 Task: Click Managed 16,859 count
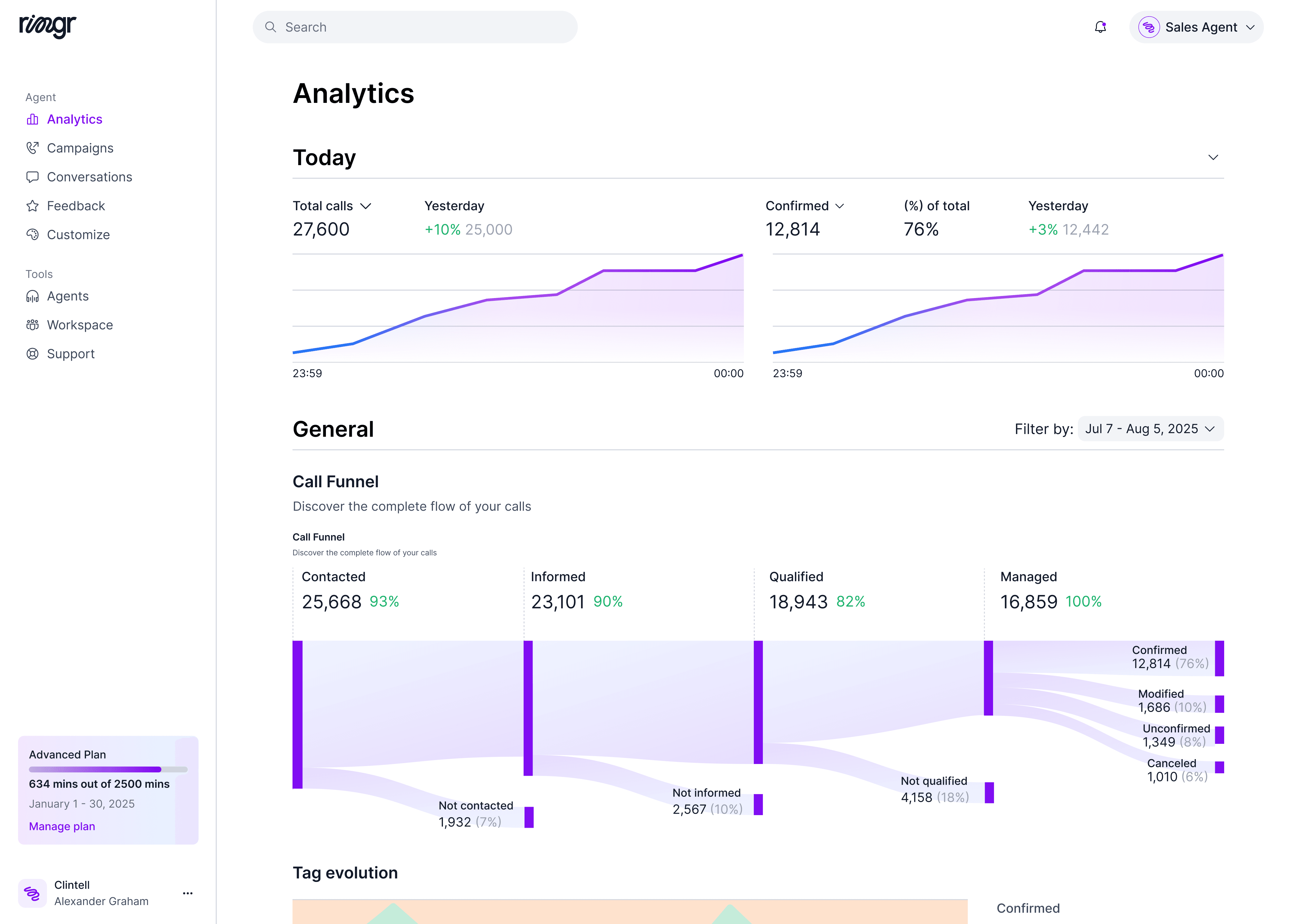pos(1029,602)
